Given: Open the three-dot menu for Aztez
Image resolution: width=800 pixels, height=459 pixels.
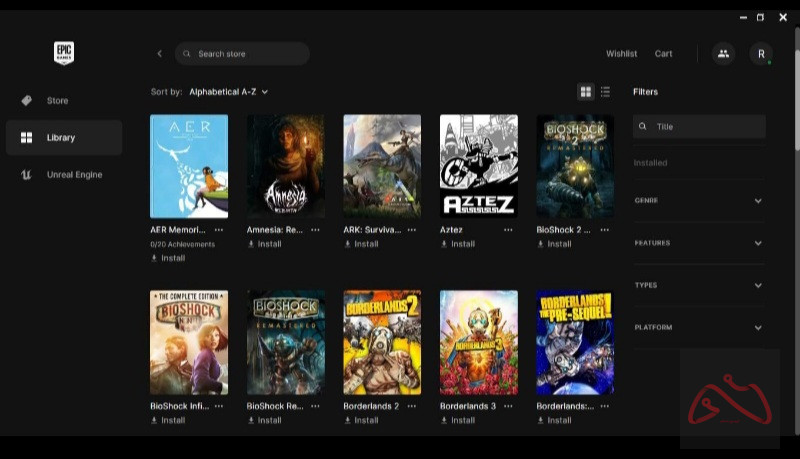Looking at the screenshot, I should [508, 230].
